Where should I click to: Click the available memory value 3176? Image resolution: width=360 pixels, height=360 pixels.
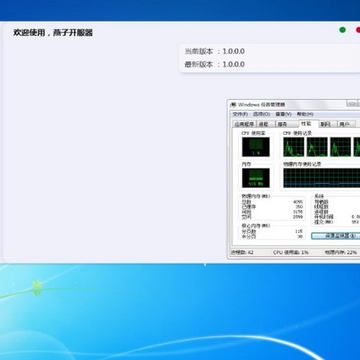pyautogui.click(x=298, y=212)
